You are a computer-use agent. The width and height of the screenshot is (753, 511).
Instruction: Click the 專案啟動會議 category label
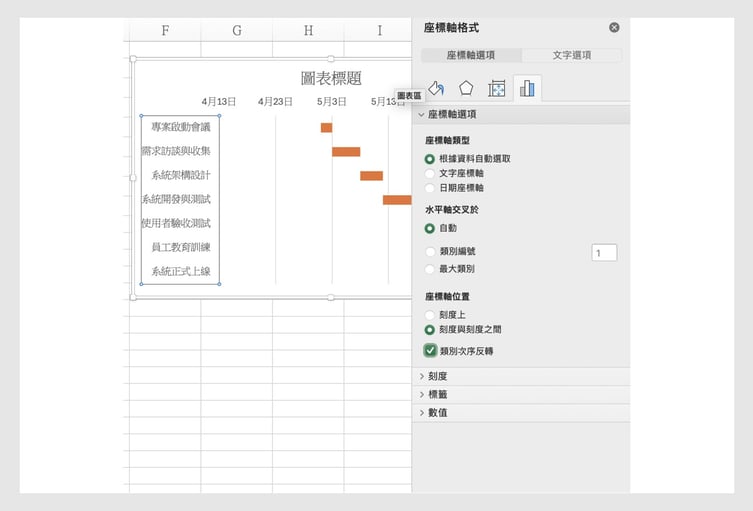pyautogui.click(x=181, y=127)
